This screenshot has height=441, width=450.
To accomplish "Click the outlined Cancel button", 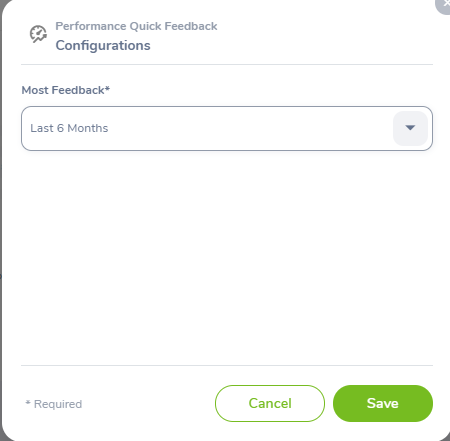I will [270, 403].
